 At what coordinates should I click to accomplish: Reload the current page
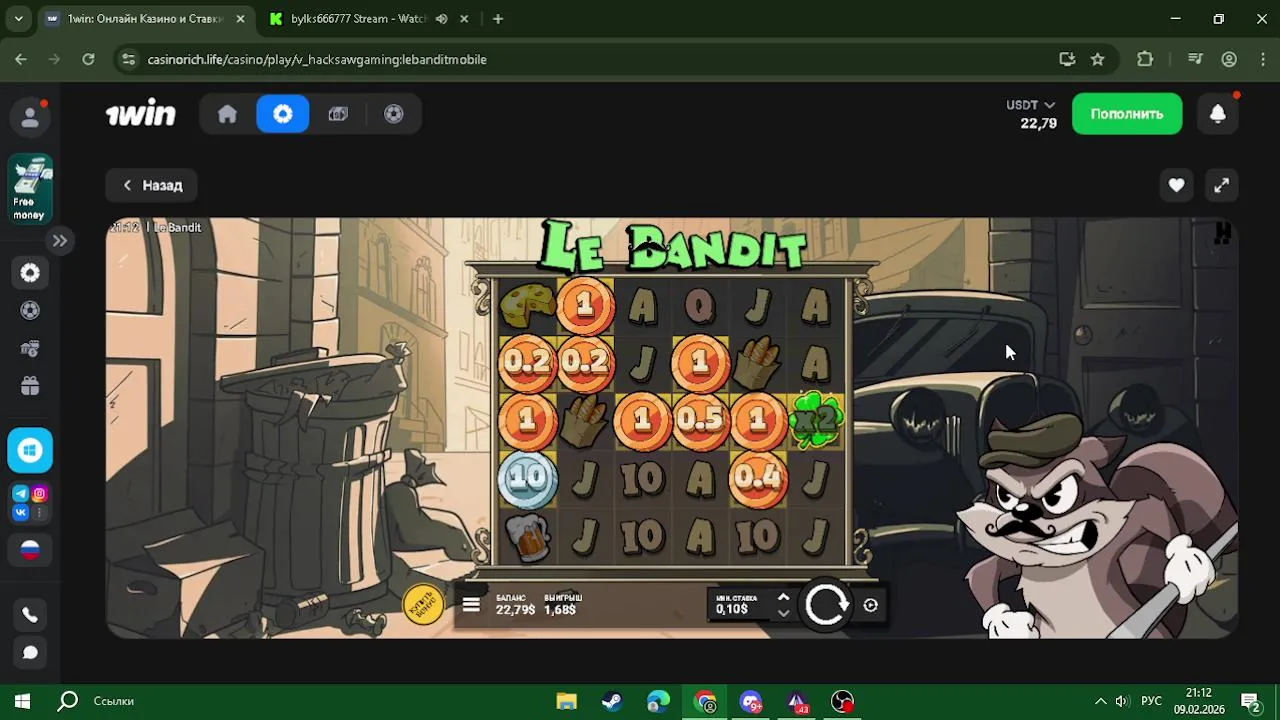tap(88, 59)
